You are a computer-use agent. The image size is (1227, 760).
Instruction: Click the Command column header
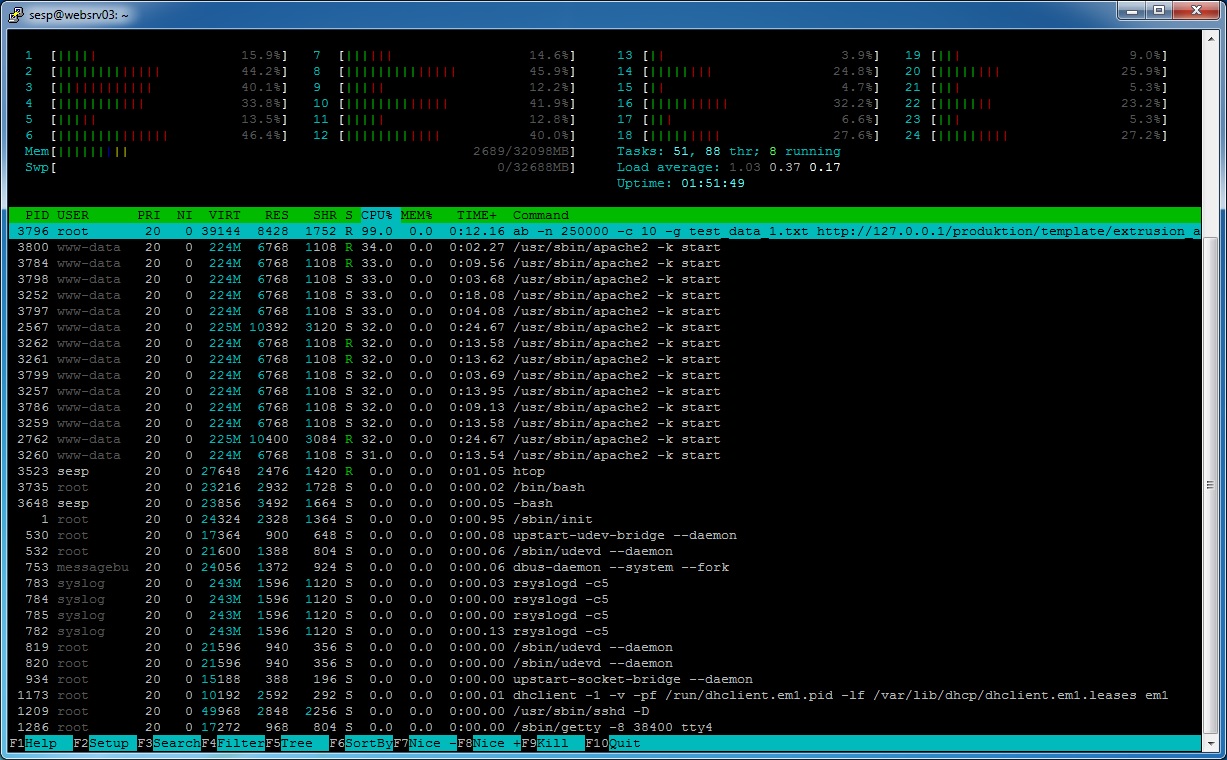541,215
